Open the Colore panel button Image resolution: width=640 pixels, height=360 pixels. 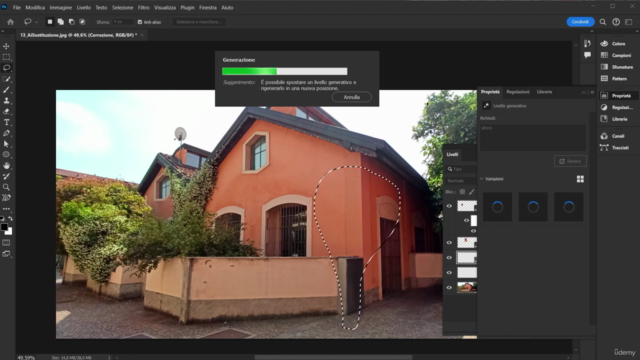tap(618, 44)
